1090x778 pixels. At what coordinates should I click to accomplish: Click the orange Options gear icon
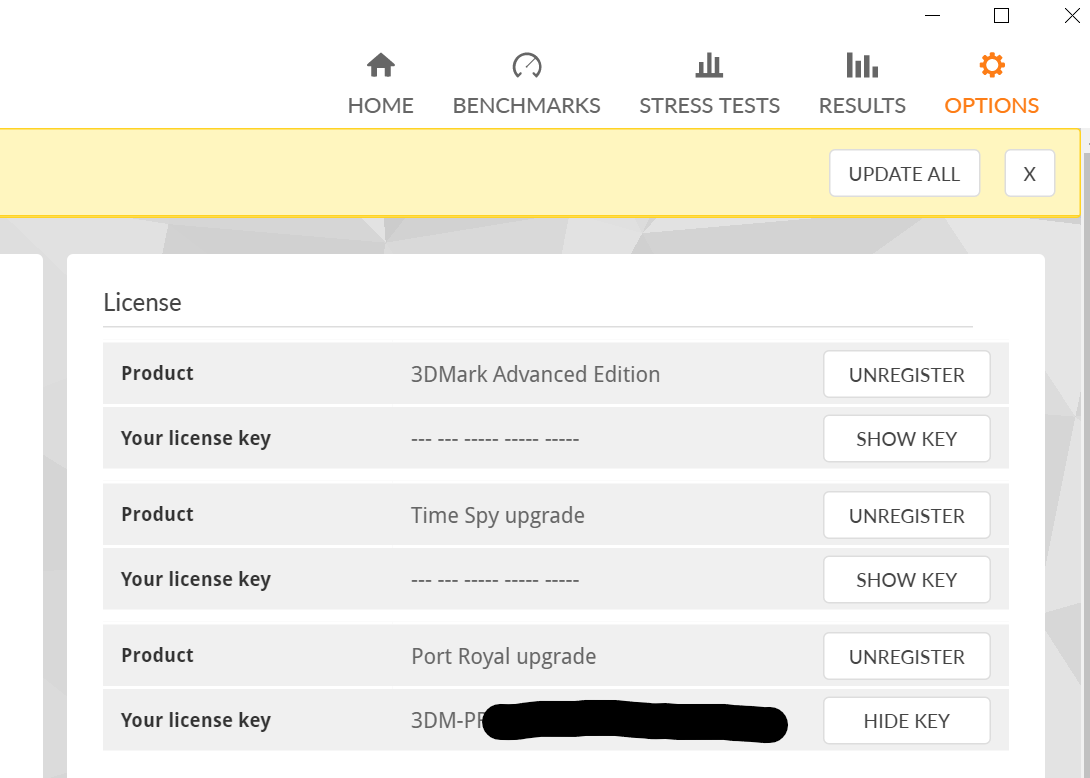pos(991,65)
